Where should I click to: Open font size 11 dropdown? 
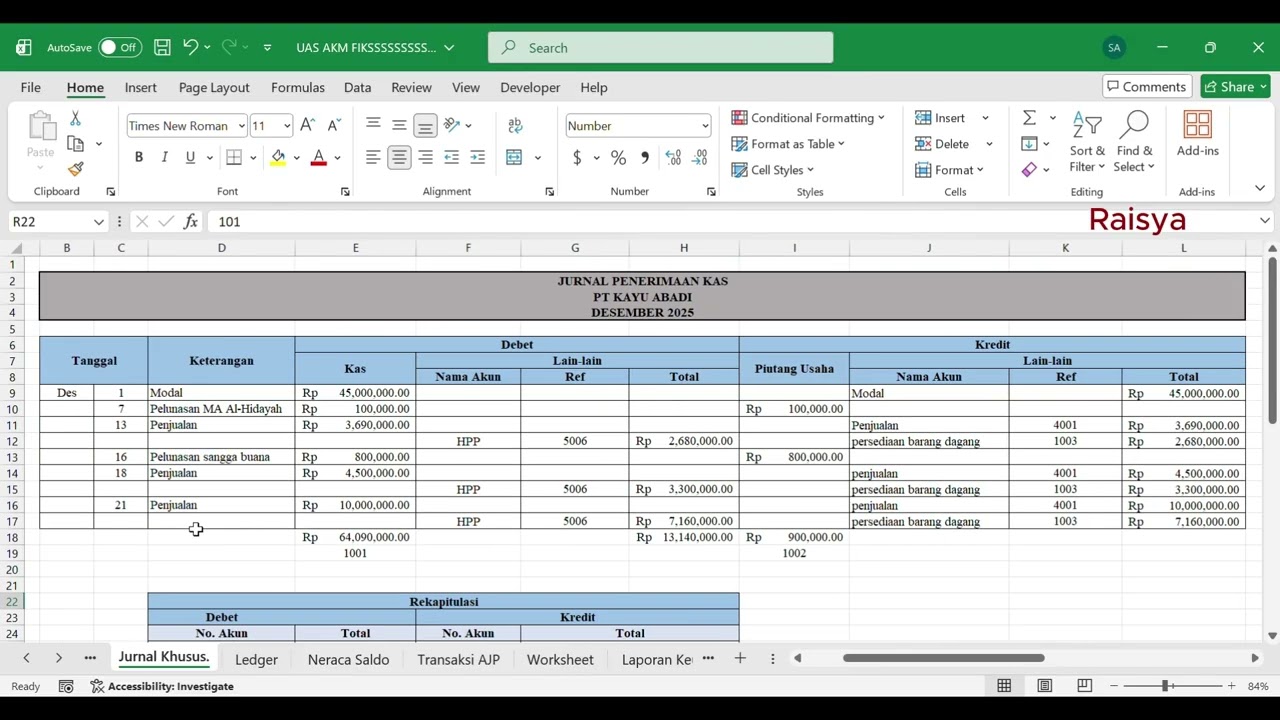(x=287, y=126)
